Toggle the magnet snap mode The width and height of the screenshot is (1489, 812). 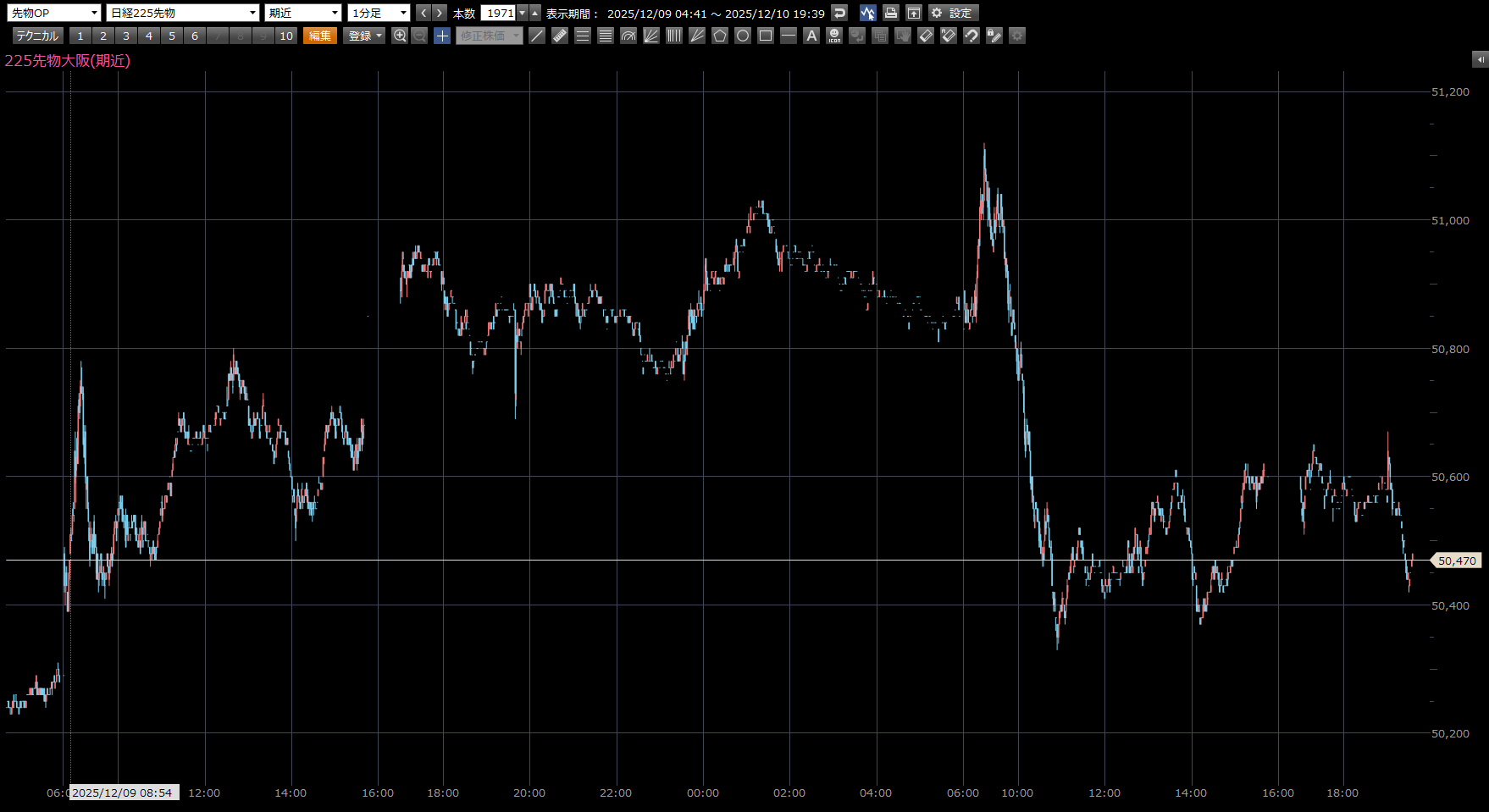click(x=971, y=36)
